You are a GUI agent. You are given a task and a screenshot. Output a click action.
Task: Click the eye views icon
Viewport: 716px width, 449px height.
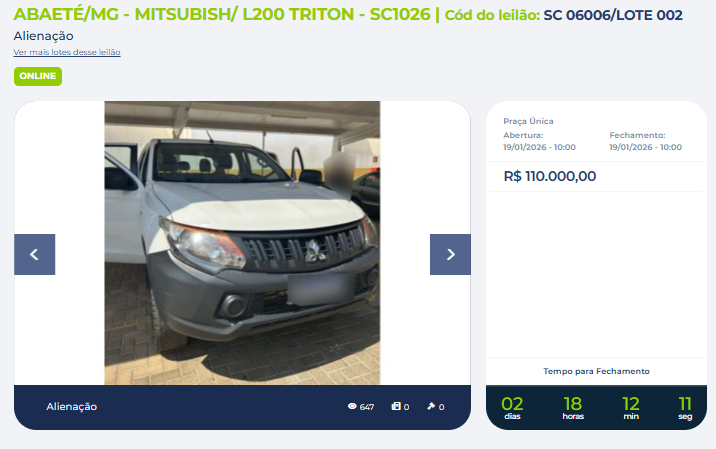coord(352,406)
